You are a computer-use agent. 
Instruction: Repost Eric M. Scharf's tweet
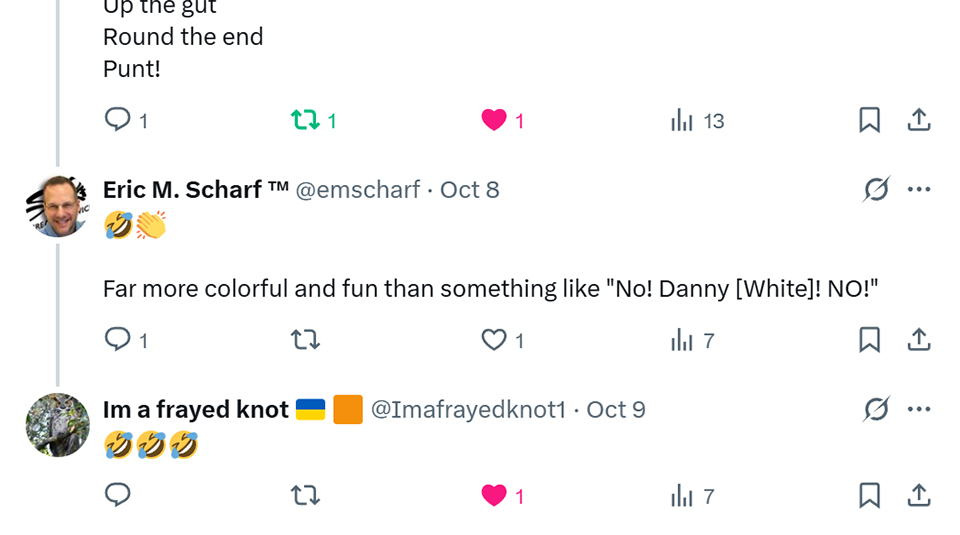pyautogui.click(x=305, y=340)
